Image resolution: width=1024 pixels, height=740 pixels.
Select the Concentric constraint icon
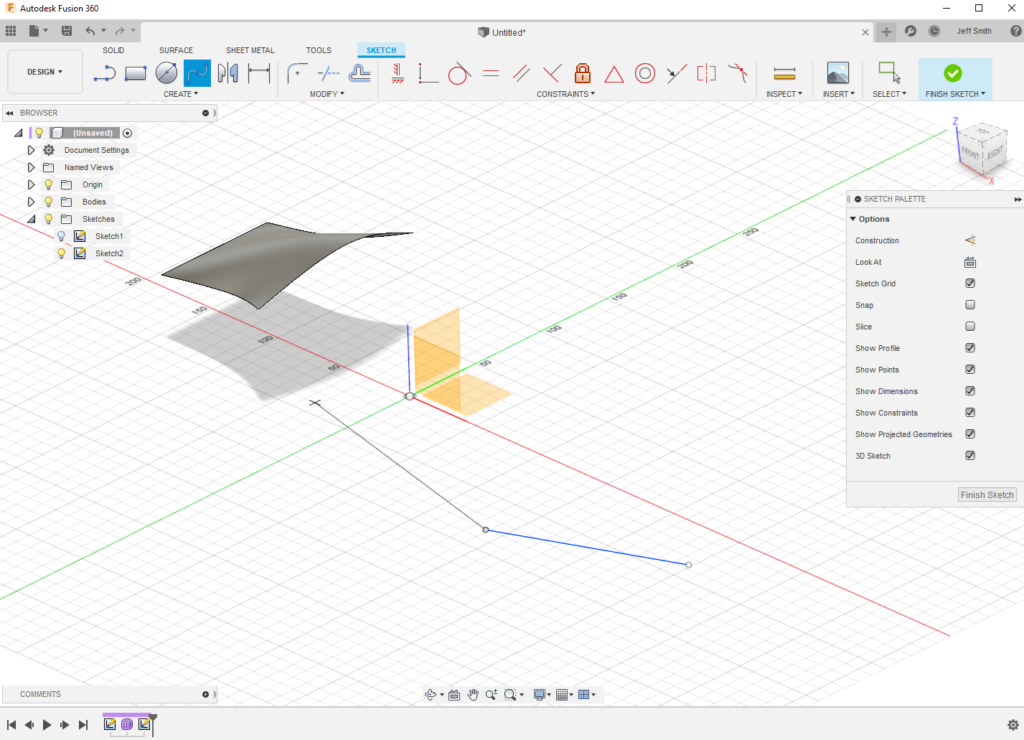pos(645,73)
